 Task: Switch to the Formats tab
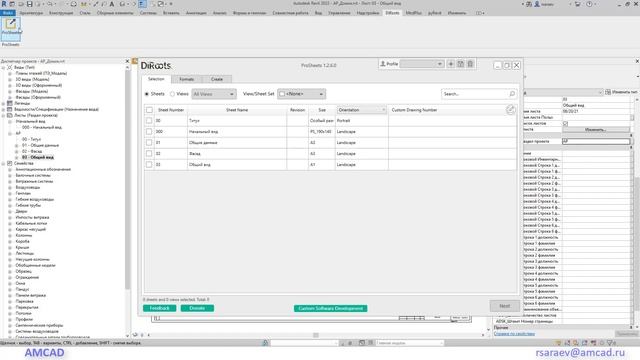click(x=187, y=79)
